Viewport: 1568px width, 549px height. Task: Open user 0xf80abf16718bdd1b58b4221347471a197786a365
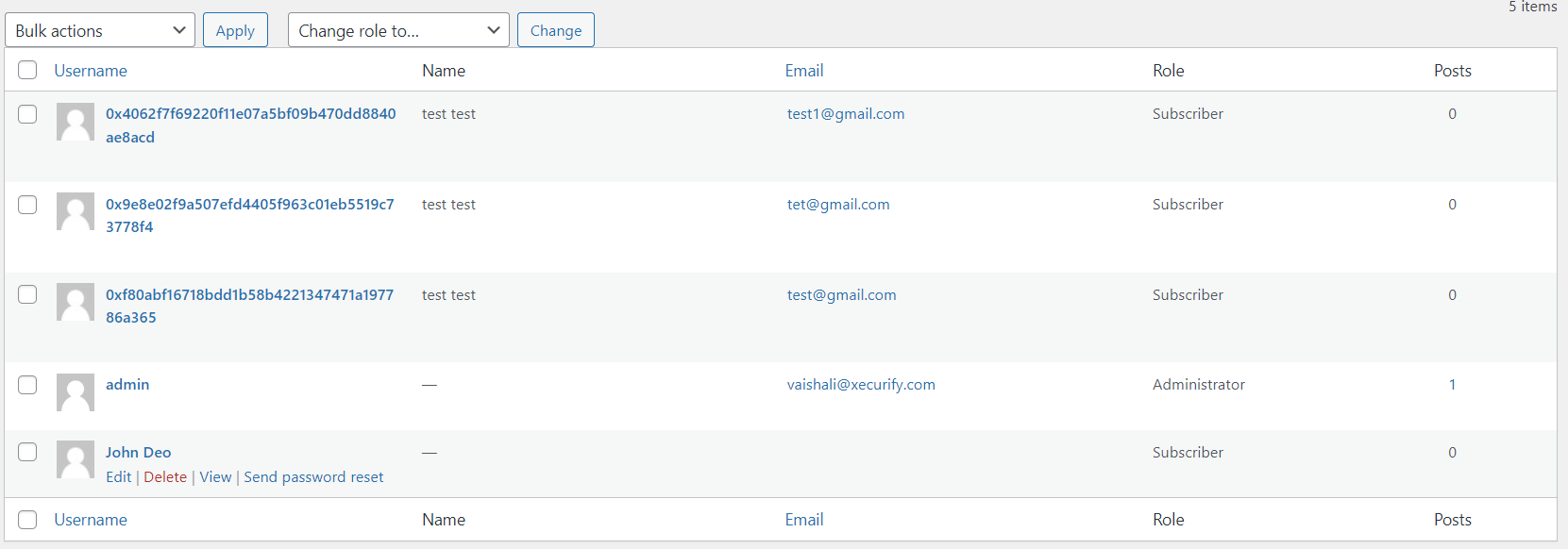click(249, 306)
